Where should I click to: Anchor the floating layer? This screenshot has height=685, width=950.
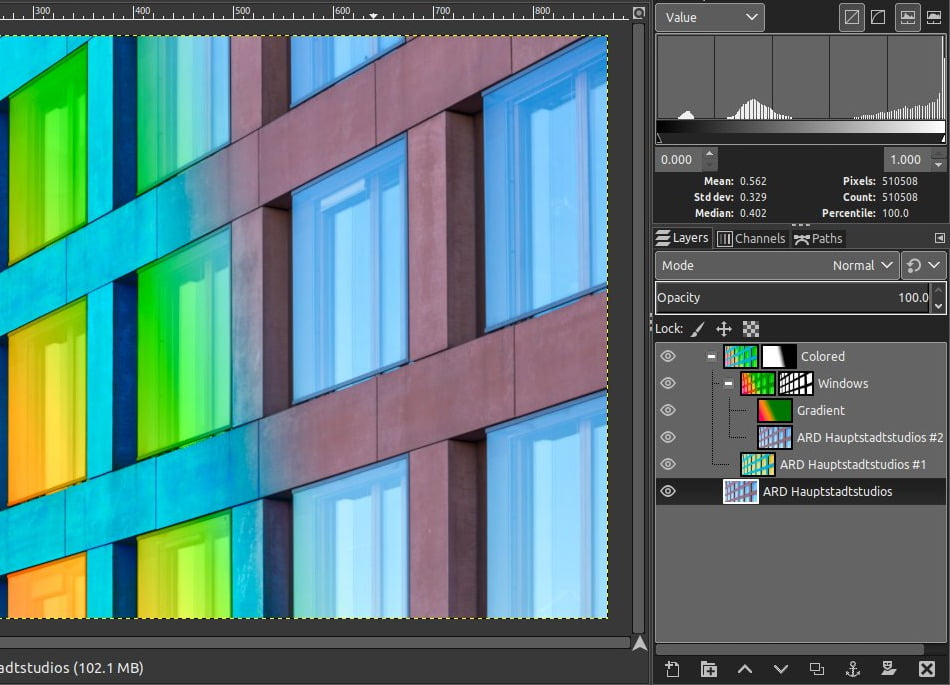(853, 668)
